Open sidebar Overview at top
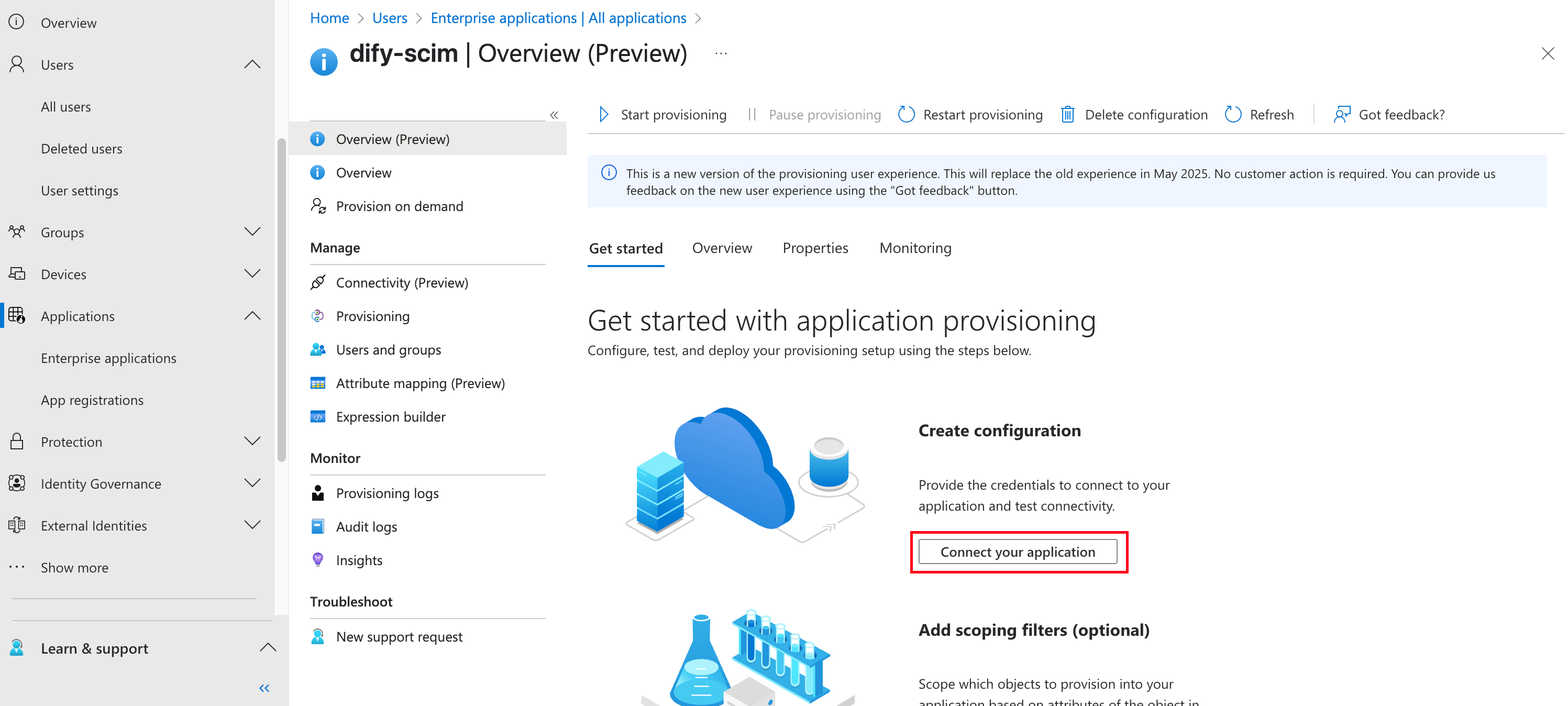This screenshot has width=1568, height=706. click(68, 23)
